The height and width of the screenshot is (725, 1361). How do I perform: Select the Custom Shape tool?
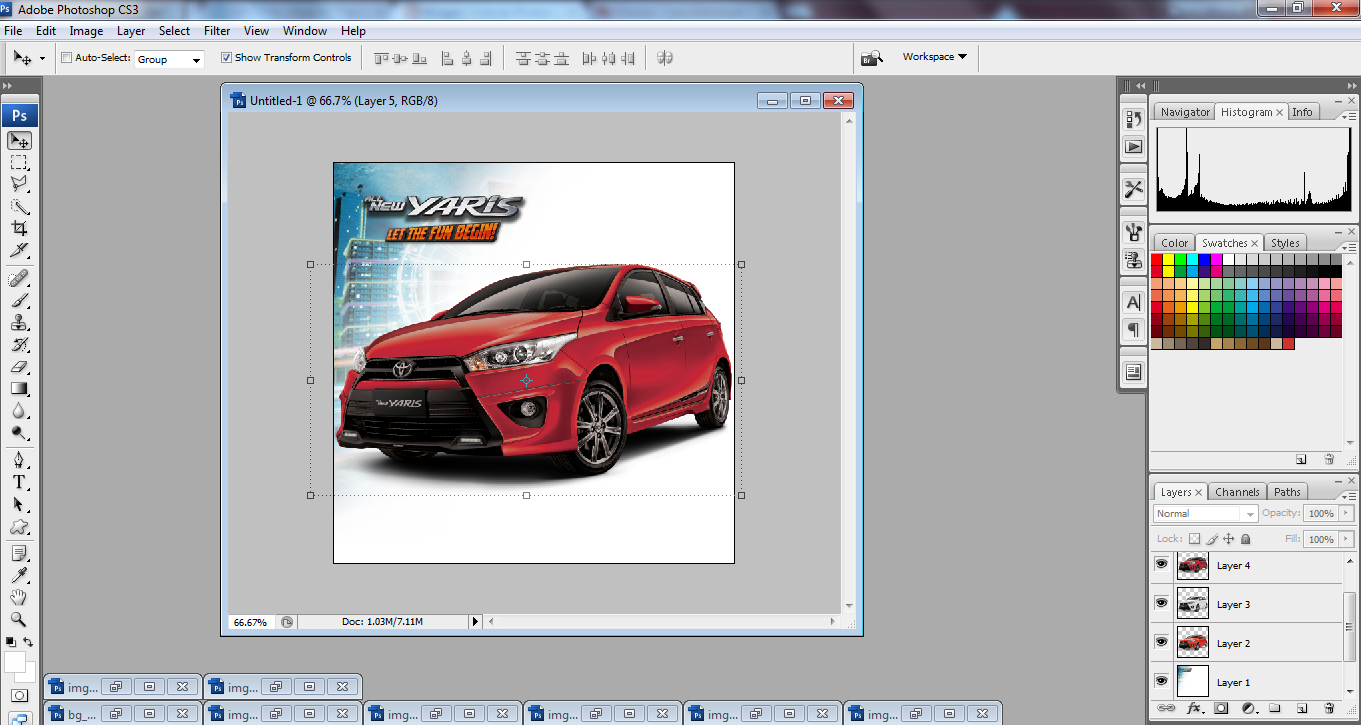pyautogui.click(x=20, y=526)
